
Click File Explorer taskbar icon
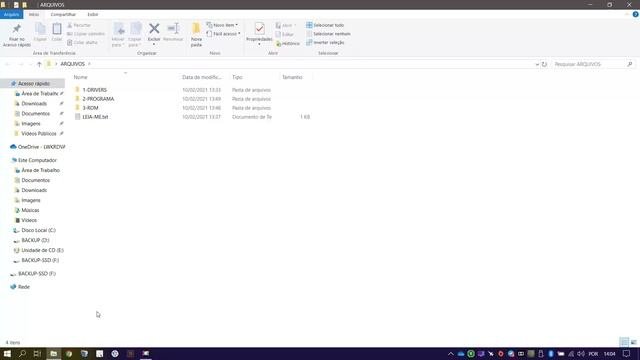pyautogui.click(x=53, y=353)
